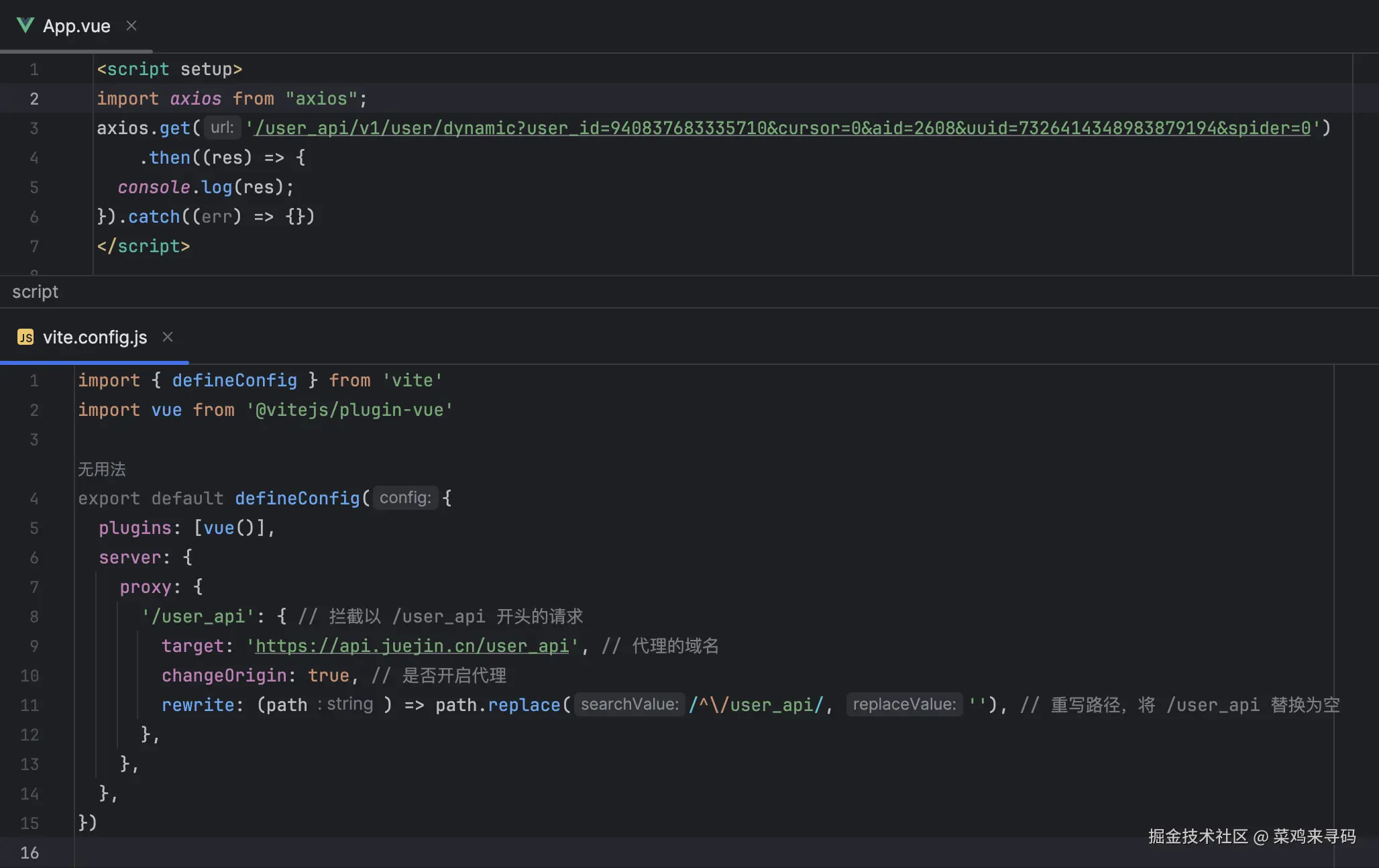1379x868 pixels.
Task: Click the JS icon on vite.config.js tab
Action: (x=25, y=337)
